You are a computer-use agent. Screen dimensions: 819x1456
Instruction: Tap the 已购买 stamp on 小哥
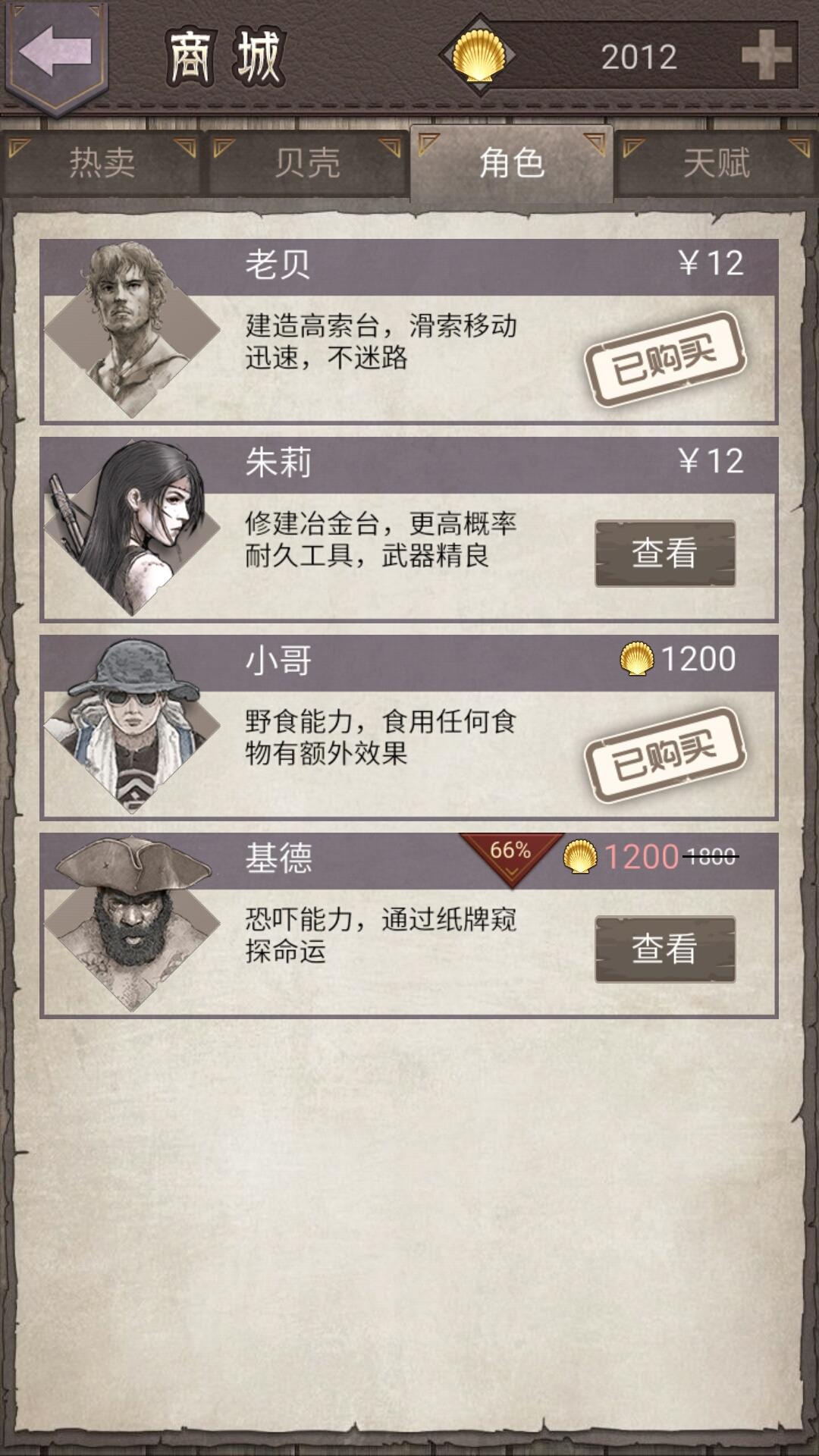[665, 755]
